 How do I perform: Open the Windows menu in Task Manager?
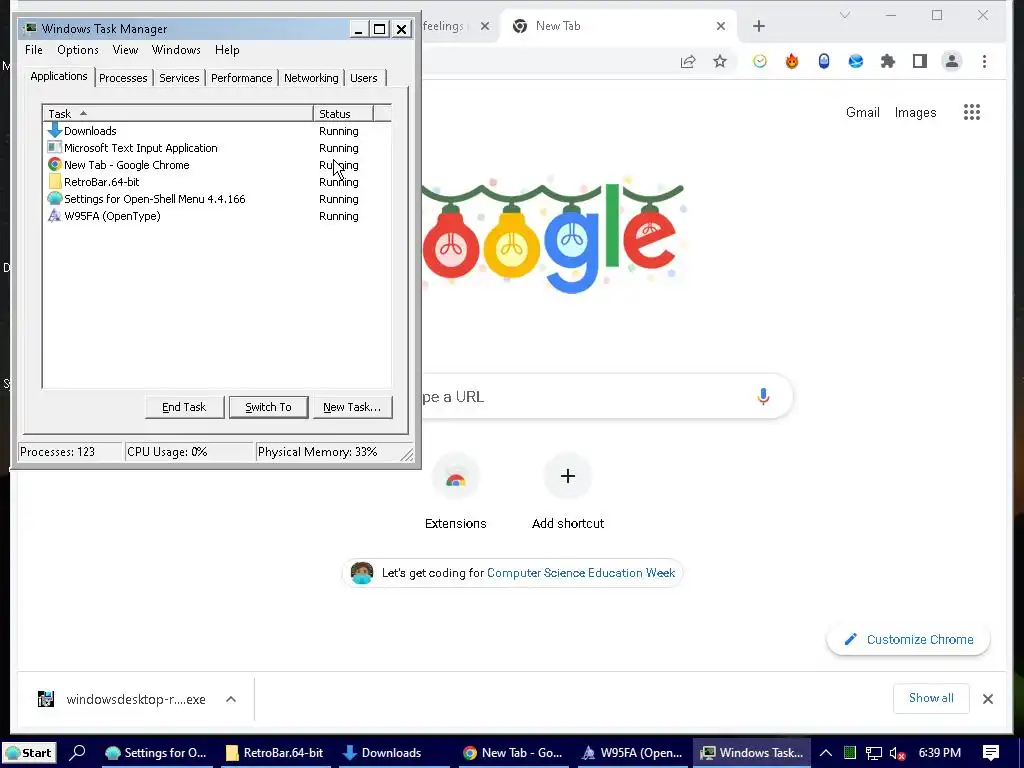[x=176, y=50]
